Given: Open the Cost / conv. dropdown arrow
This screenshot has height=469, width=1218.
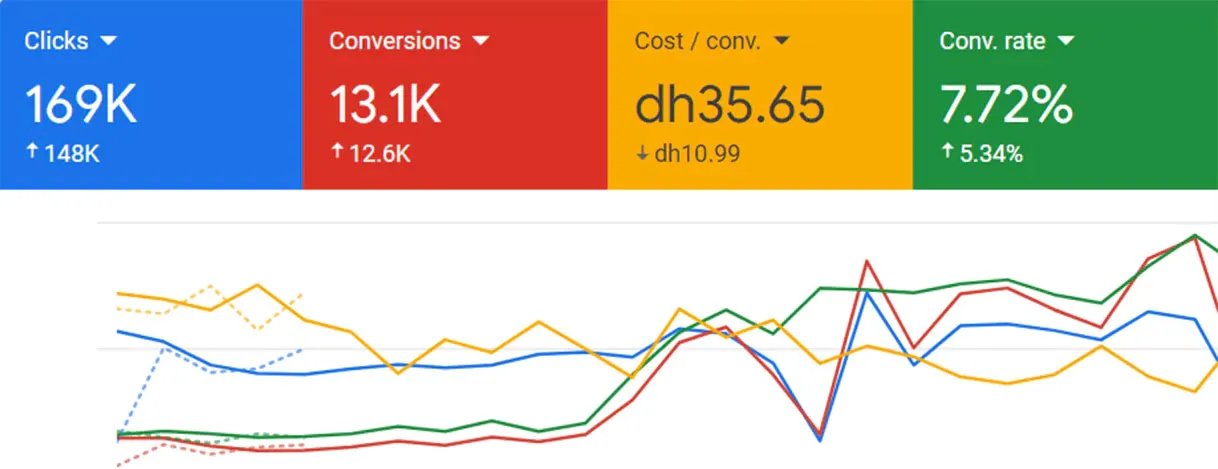Looking at the screenshot, I should point(782,41).
